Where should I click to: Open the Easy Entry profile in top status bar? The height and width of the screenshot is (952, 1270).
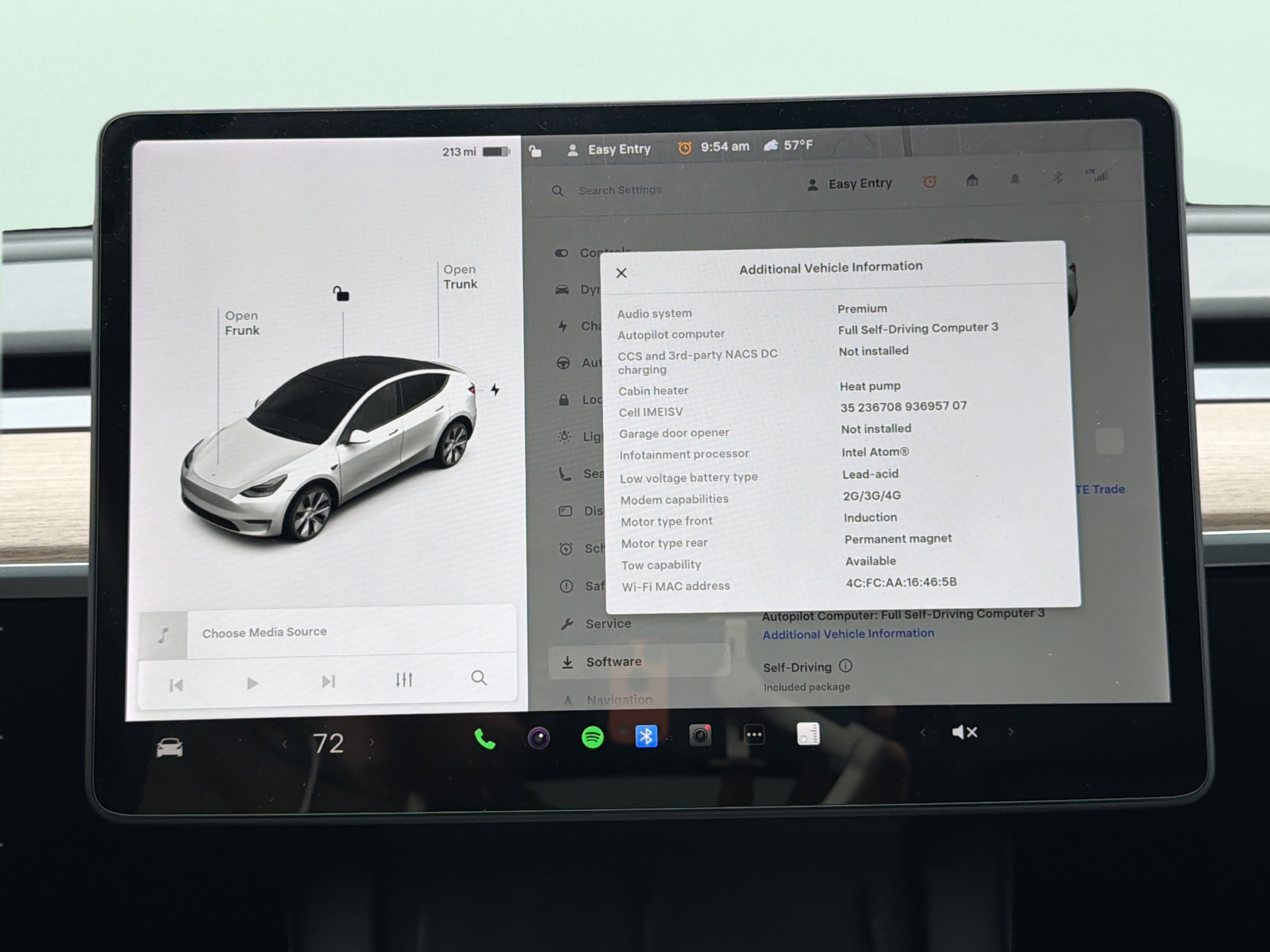coord(609,150)
